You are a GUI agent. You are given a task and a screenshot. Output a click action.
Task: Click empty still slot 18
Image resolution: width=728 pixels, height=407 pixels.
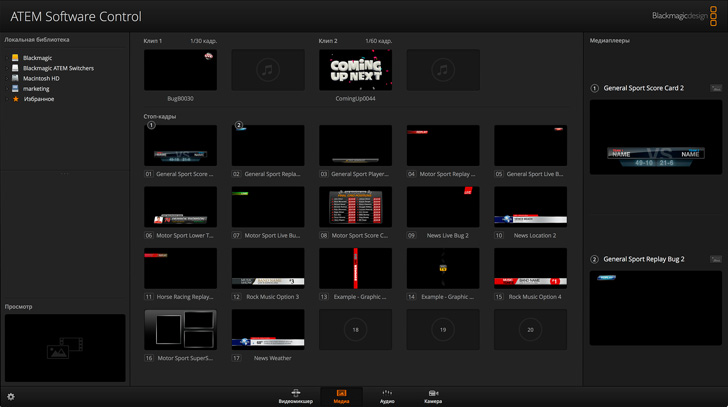[x=355, y=329]
